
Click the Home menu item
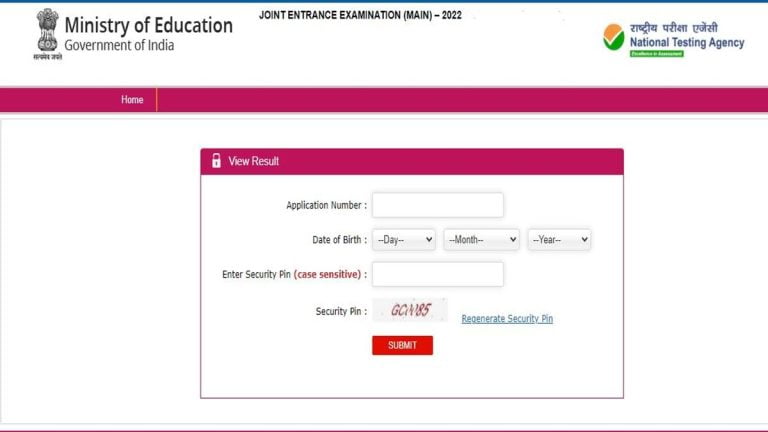(132, 100)
